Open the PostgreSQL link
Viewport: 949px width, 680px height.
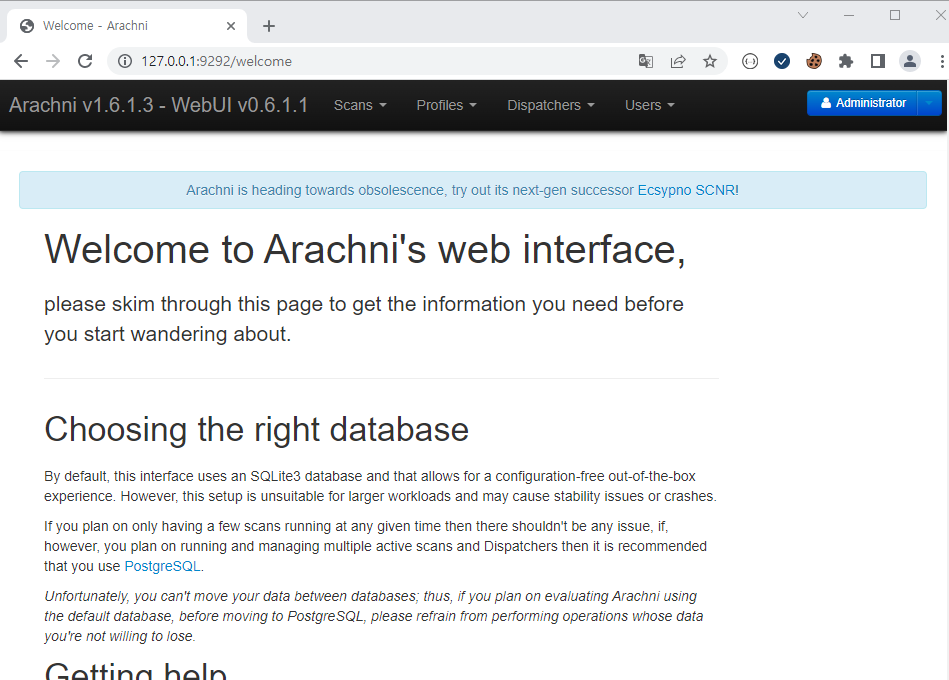162,566
